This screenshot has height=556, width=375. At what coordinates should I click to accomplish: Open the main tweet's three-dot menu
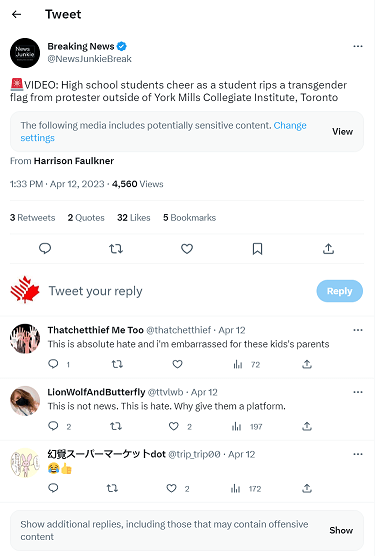click(358, 46)
